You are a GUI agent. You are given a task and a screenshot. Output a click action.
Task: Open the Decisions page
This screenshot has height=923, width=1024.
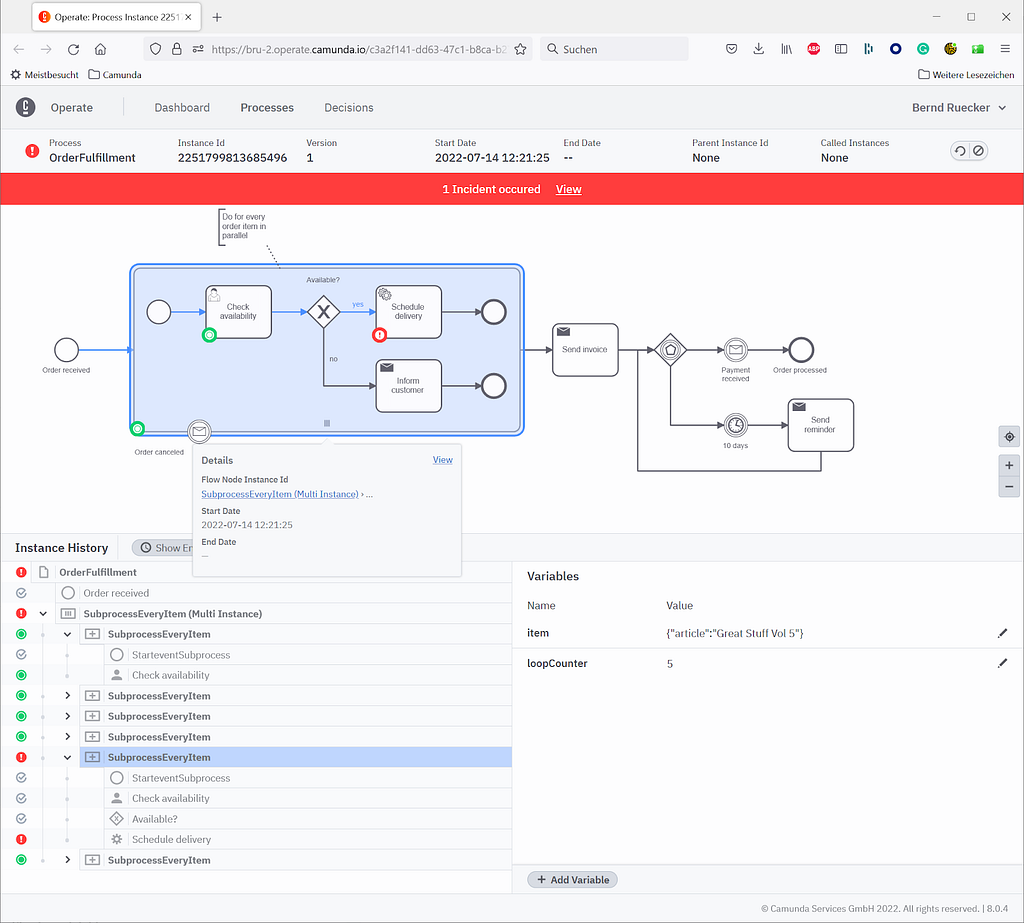point(349,108)
